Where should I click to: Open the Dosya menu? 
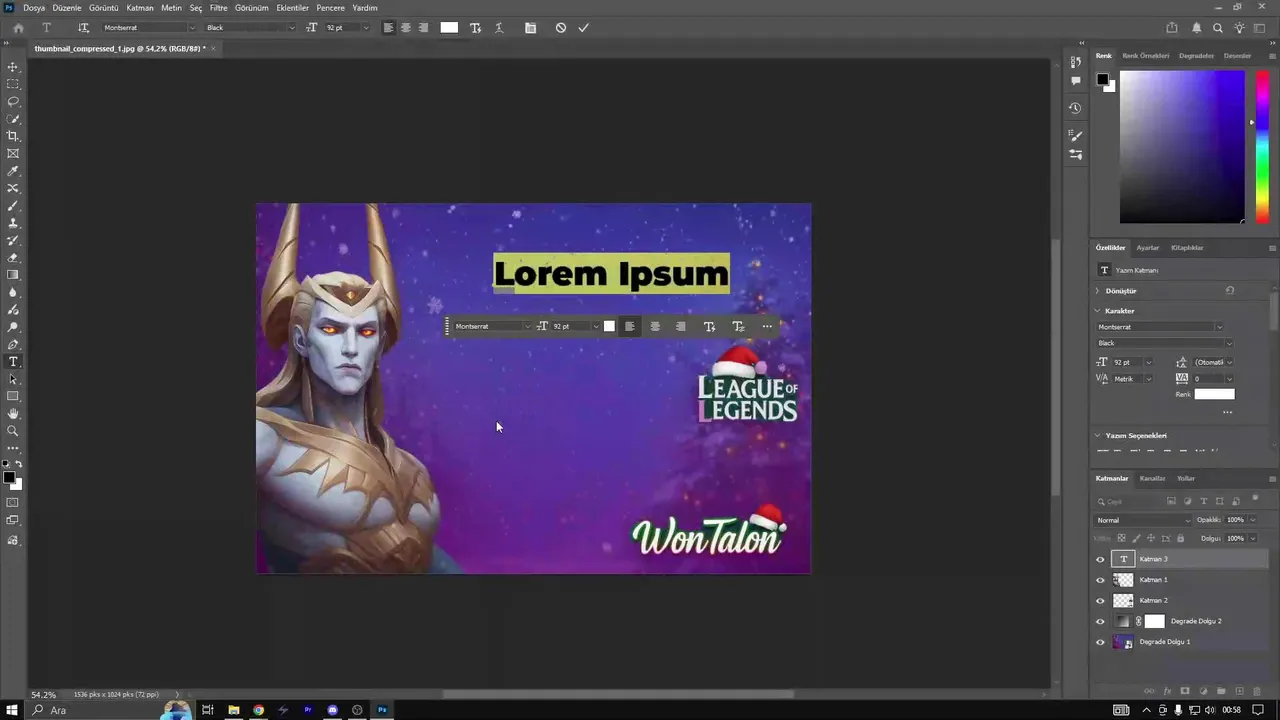(x=34, y=8)
